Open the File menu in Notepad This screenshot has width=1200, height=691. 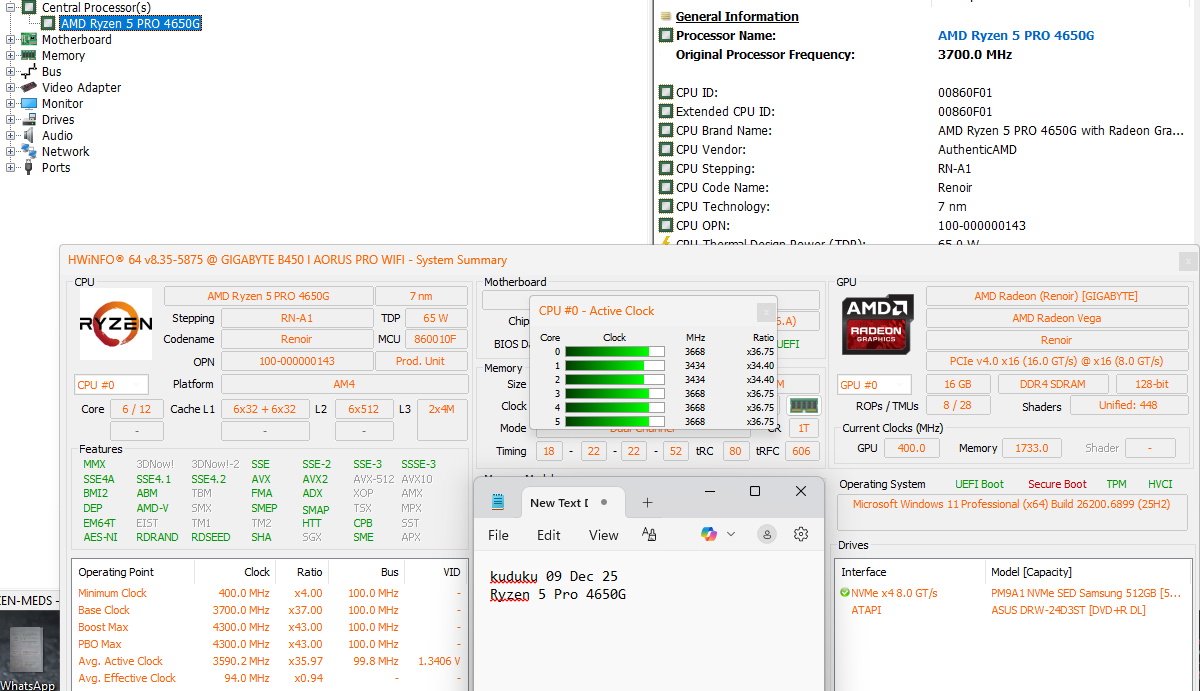tap(498, 535)
